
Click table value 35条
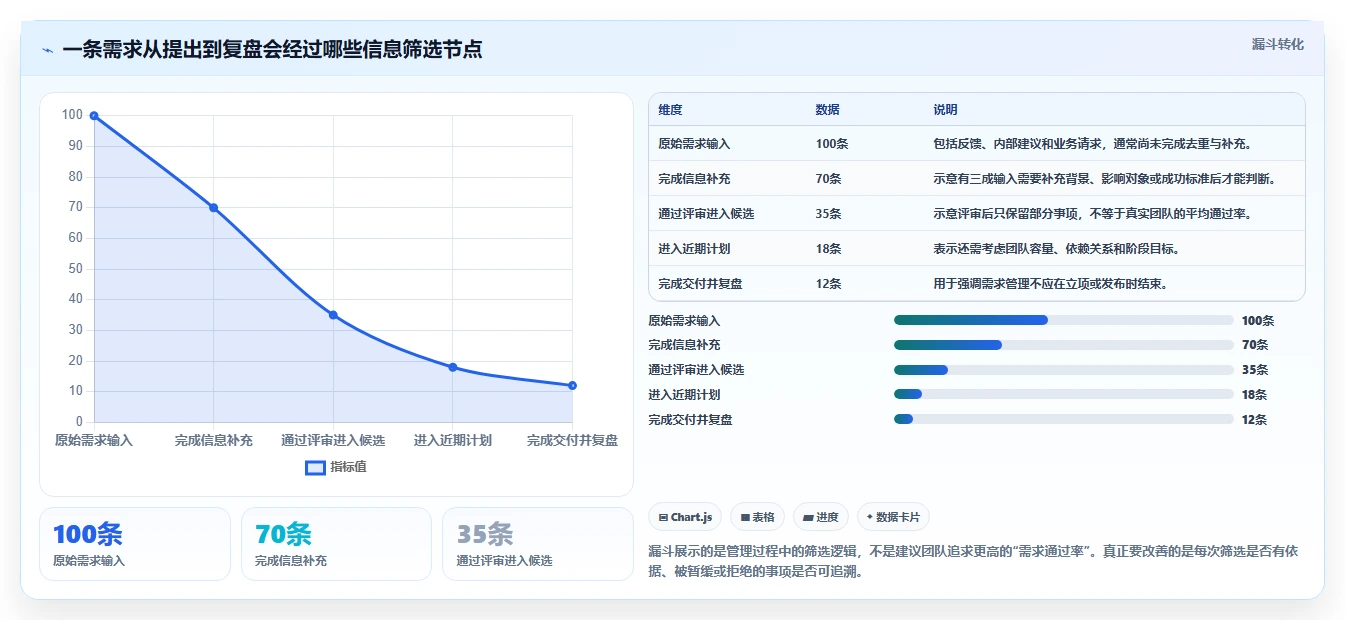coord(828,214)
